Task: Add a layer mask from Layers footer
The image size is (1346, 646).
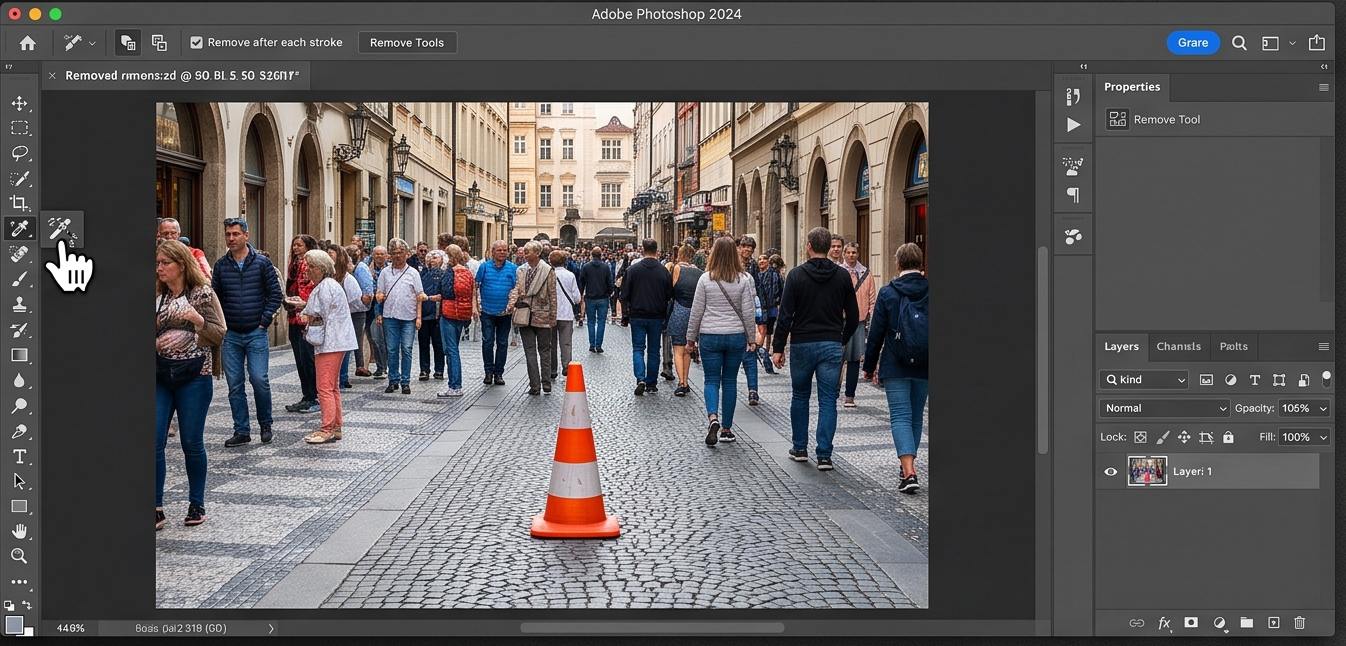Action: tap(1191, 623)
